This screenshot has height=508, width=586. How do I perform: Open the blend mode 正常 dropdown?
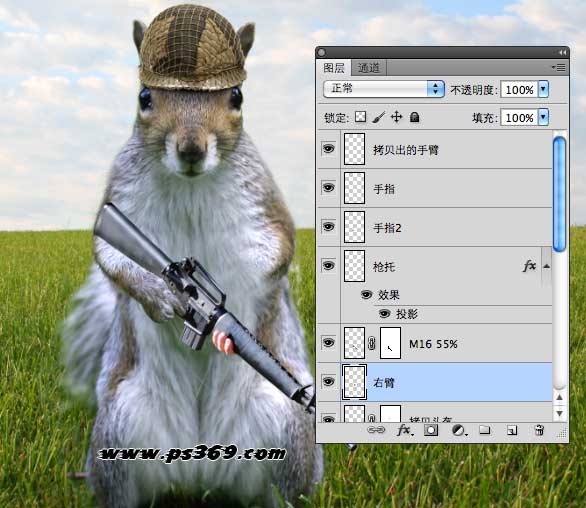click(x=384, y=89)
